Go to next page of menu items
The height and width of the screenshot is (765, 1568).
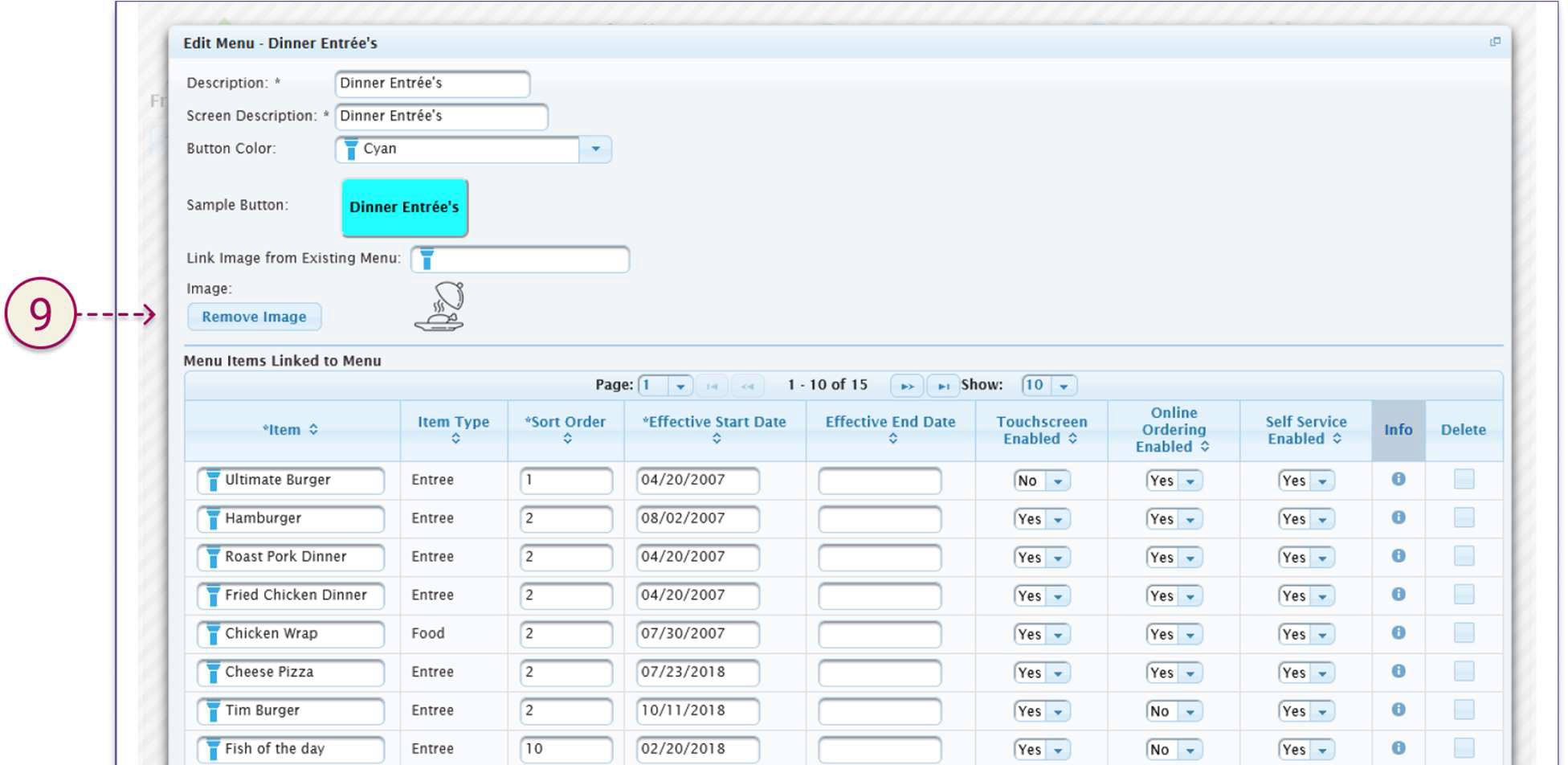906,386
